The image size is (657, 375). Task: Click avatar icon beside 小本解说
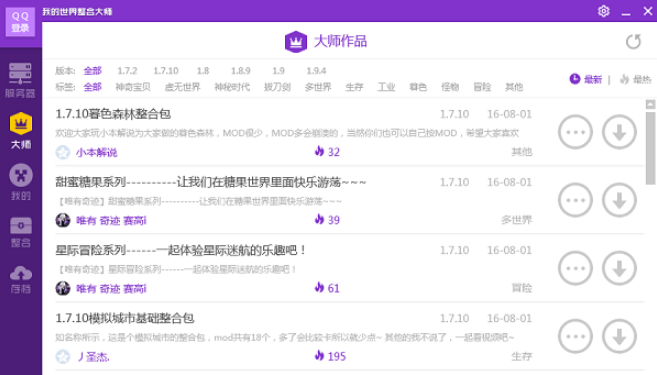pos(63,152)
